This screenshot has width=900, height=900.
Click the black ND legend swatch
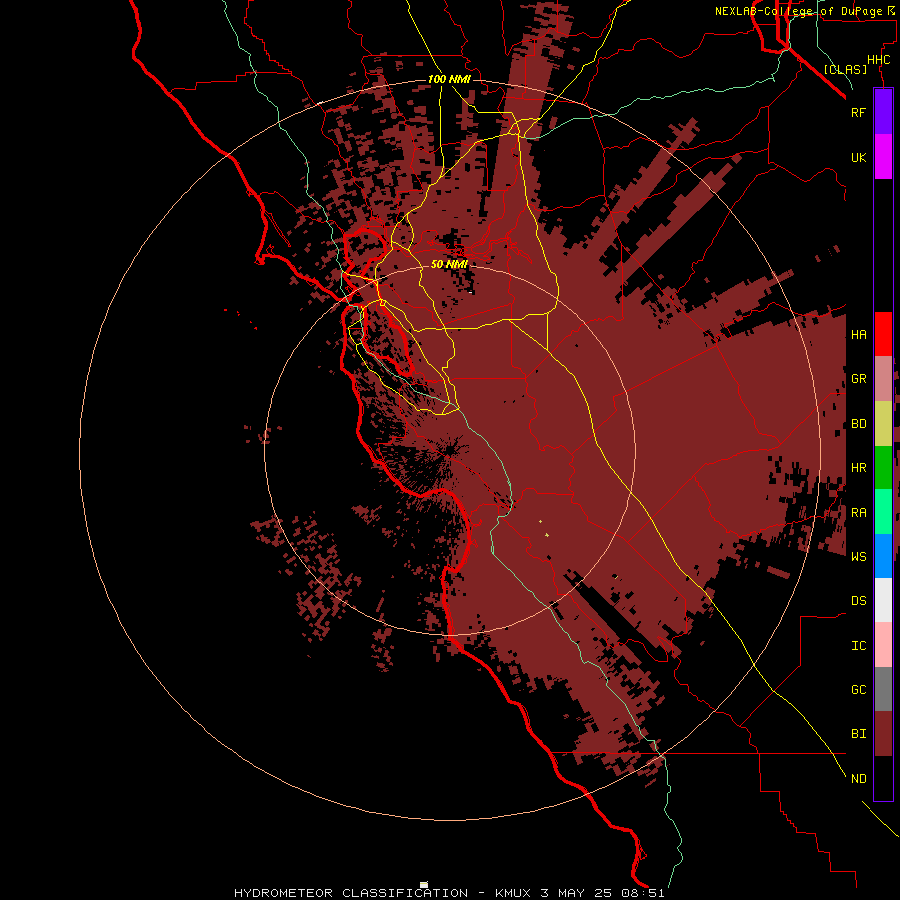pyautogui.click(x=883, y=778)
